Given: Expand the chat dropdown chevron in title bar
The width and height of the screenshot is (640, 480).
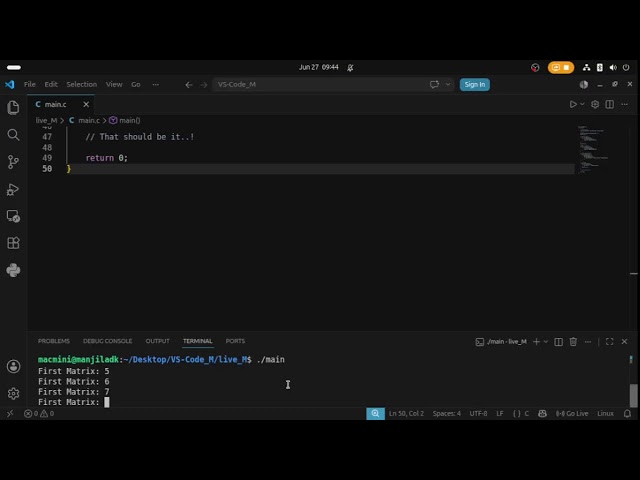Looking at the screenshot, I should pyautogui.click(x=448, y=84).
